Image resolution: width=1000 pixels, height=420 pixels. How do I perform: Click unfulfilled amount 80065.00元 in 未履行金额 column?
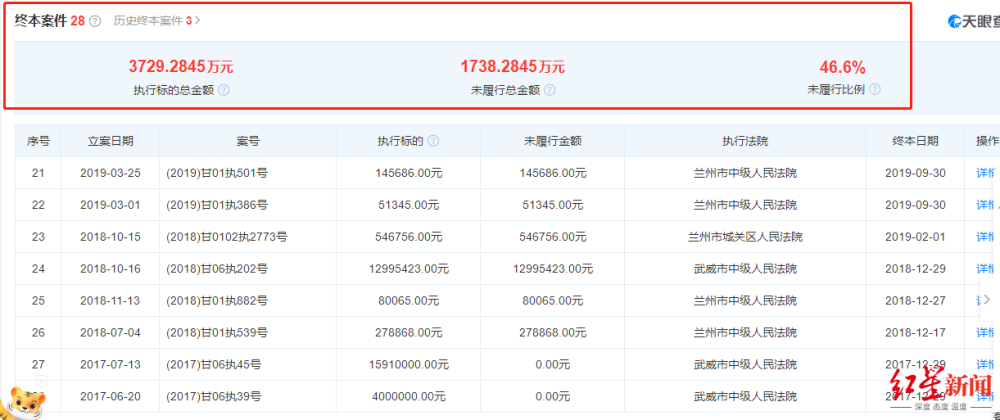pyautogui.click(x=552, y=300)
